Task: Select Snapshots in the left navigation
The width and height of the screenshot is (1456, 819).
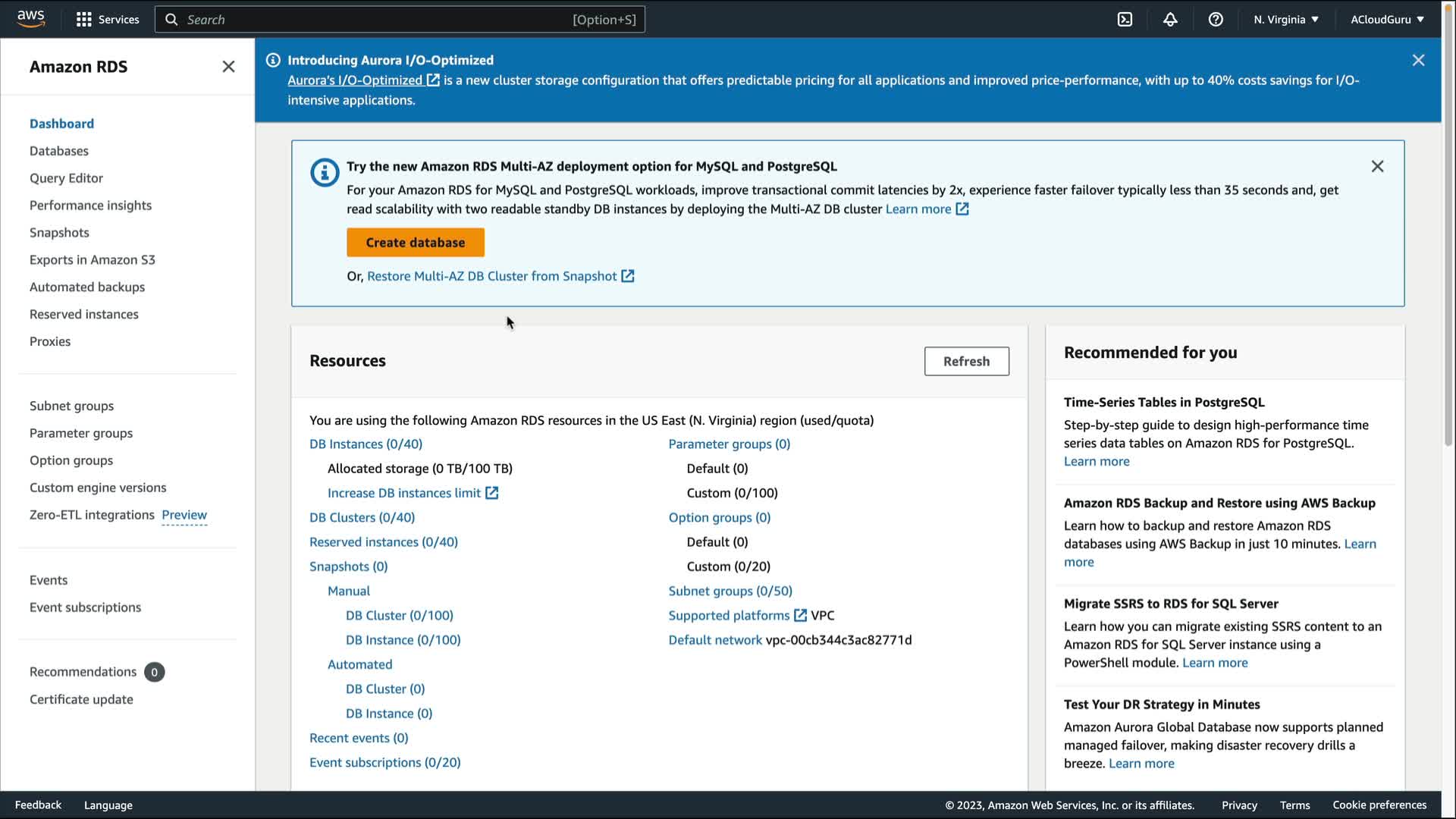Action: tap(59, 233)
